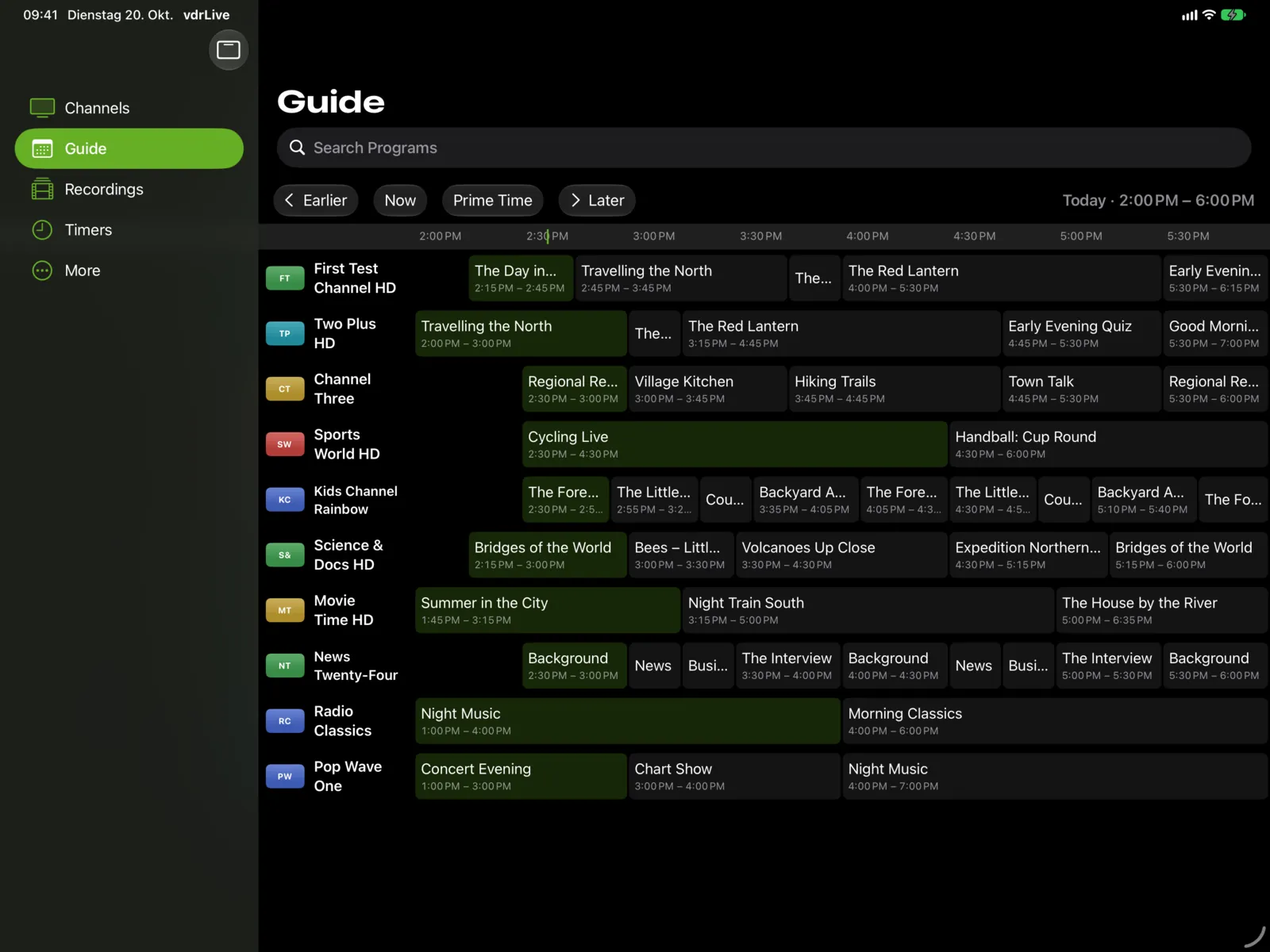Select the Guide sidebar item
The image size is (1270, 952).
tap(129, 148)
